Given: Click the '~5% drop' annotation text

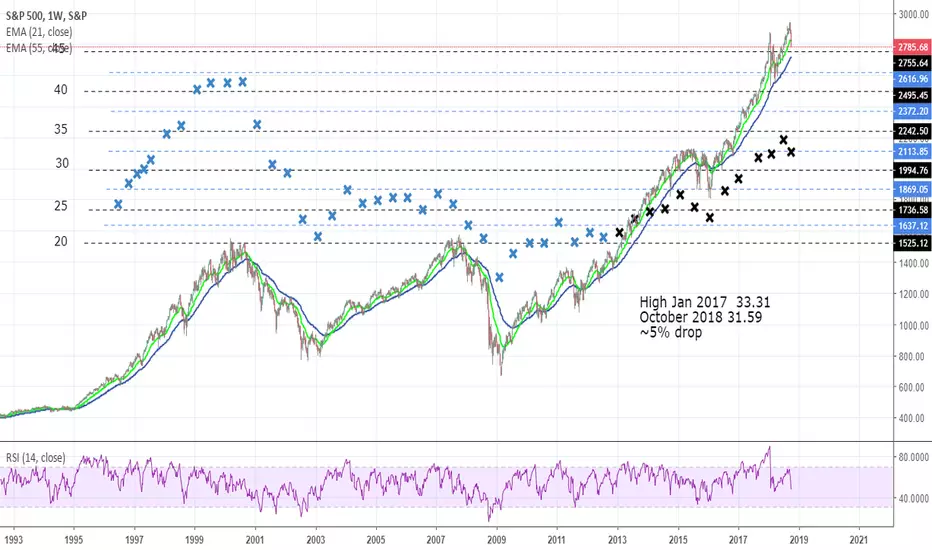Looking at the screenshot, I should point(670,332).
